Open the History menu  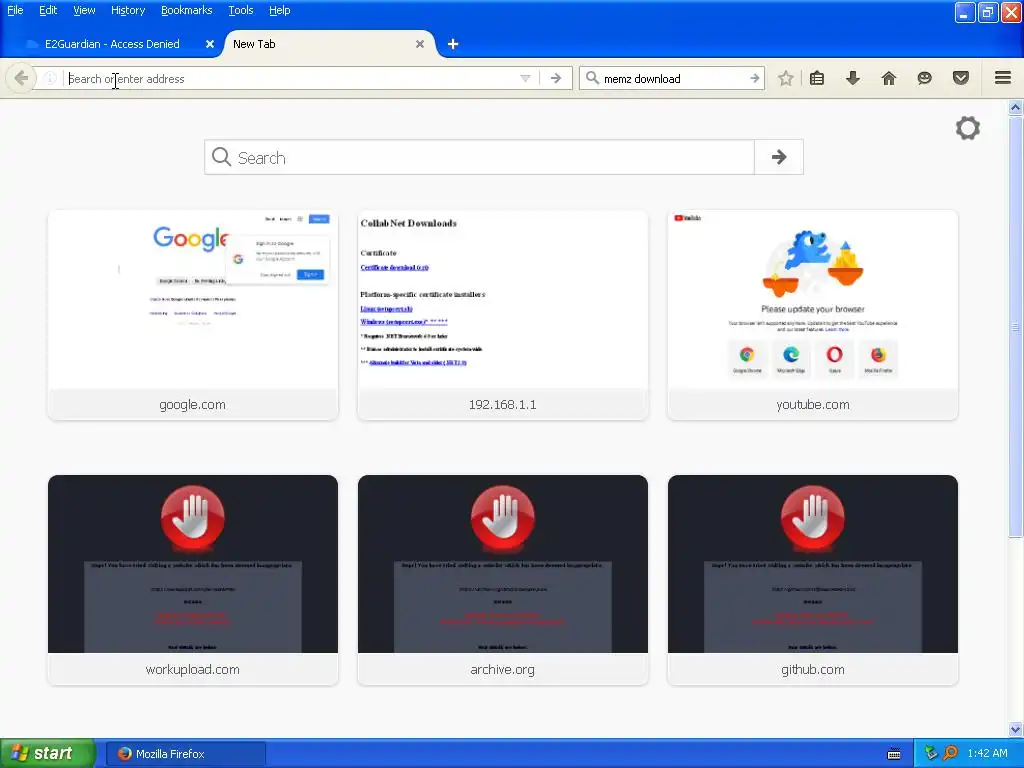[x=128, y=10]
